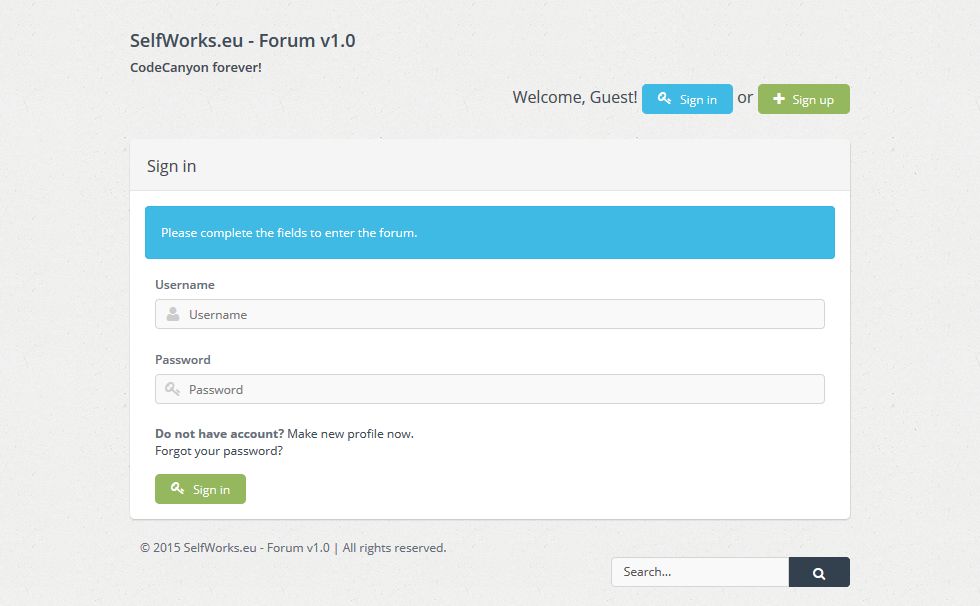Focus the Password text field
This screenshot has width=980, height=606.
(x=500, y=389)
